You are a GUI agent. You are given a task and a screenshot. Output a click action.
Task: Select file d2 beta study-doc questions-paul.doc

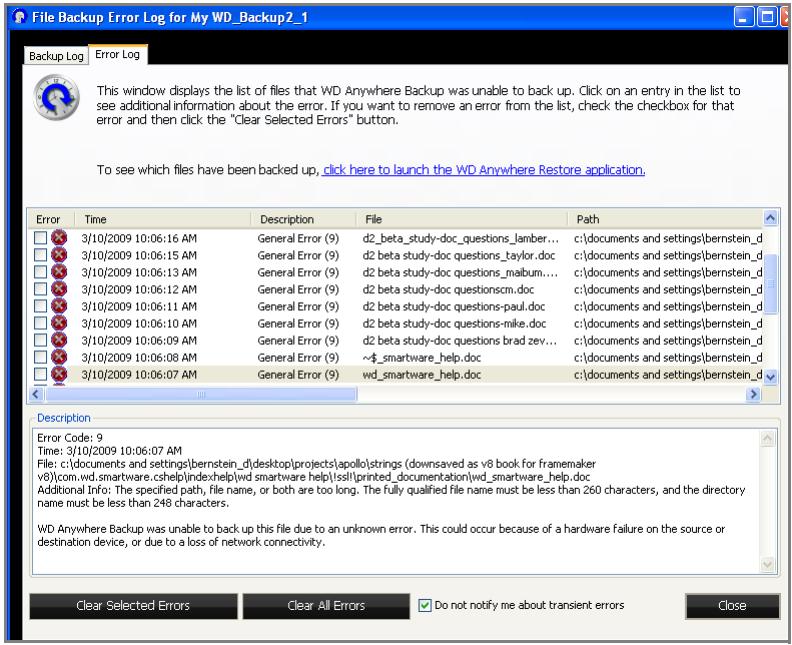coord(454,306)
